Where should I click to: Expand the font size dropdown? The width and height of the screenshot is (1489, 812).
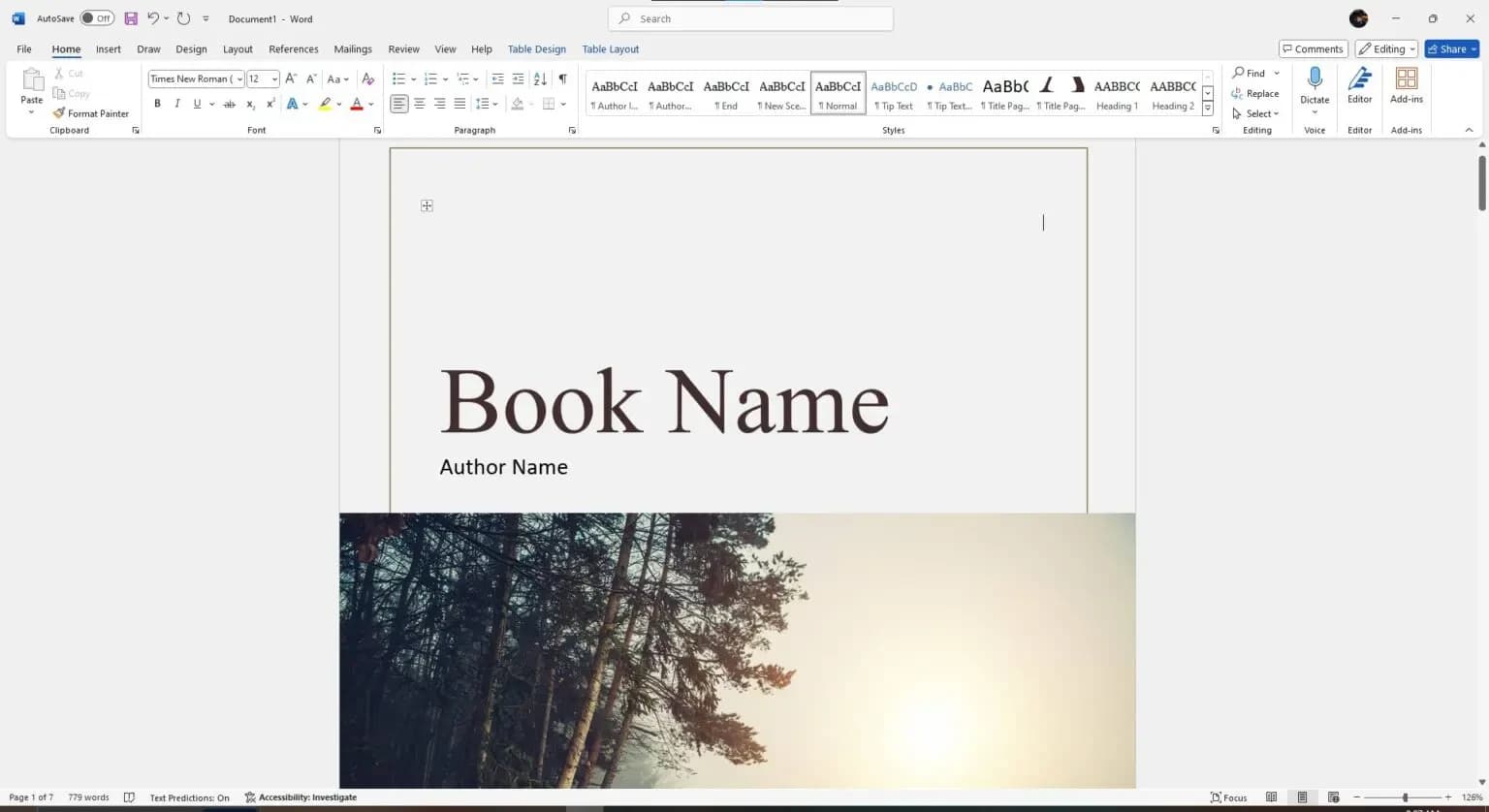point(274,78)
